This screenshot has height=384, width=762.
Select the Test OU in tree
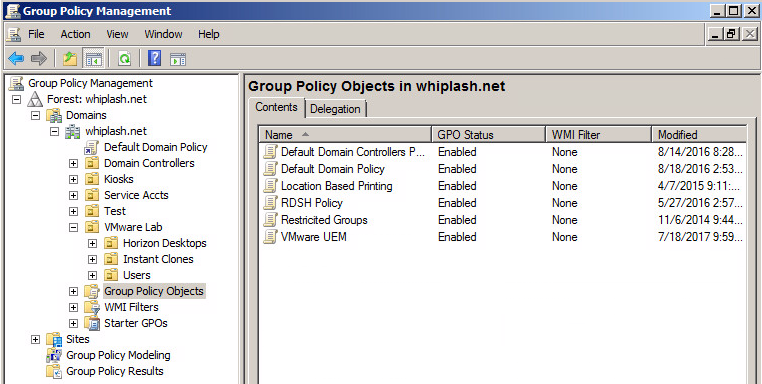point(115,211)
